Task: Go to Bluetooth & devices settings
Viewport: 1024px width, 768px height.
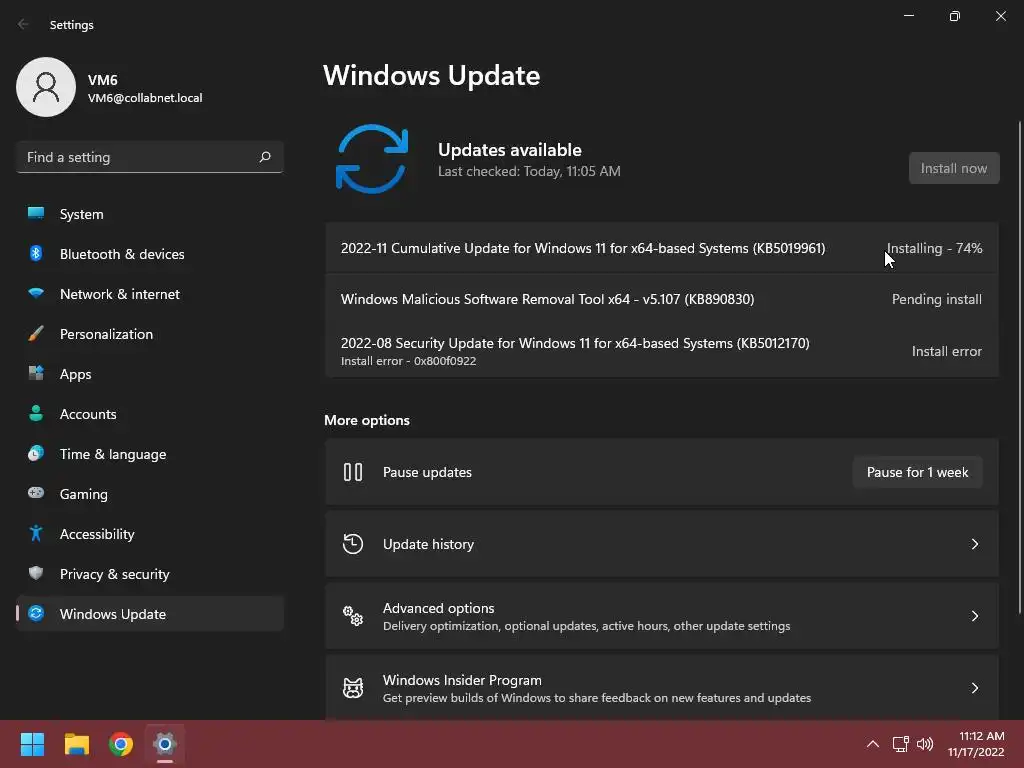Action: pos(150,253)
